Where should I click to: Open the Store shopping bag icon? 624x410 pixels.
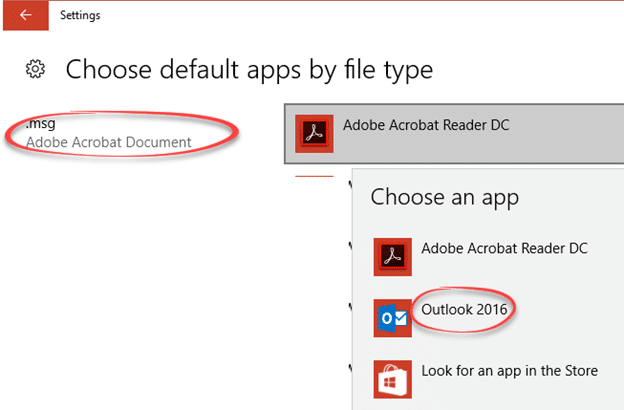(391, 378)
